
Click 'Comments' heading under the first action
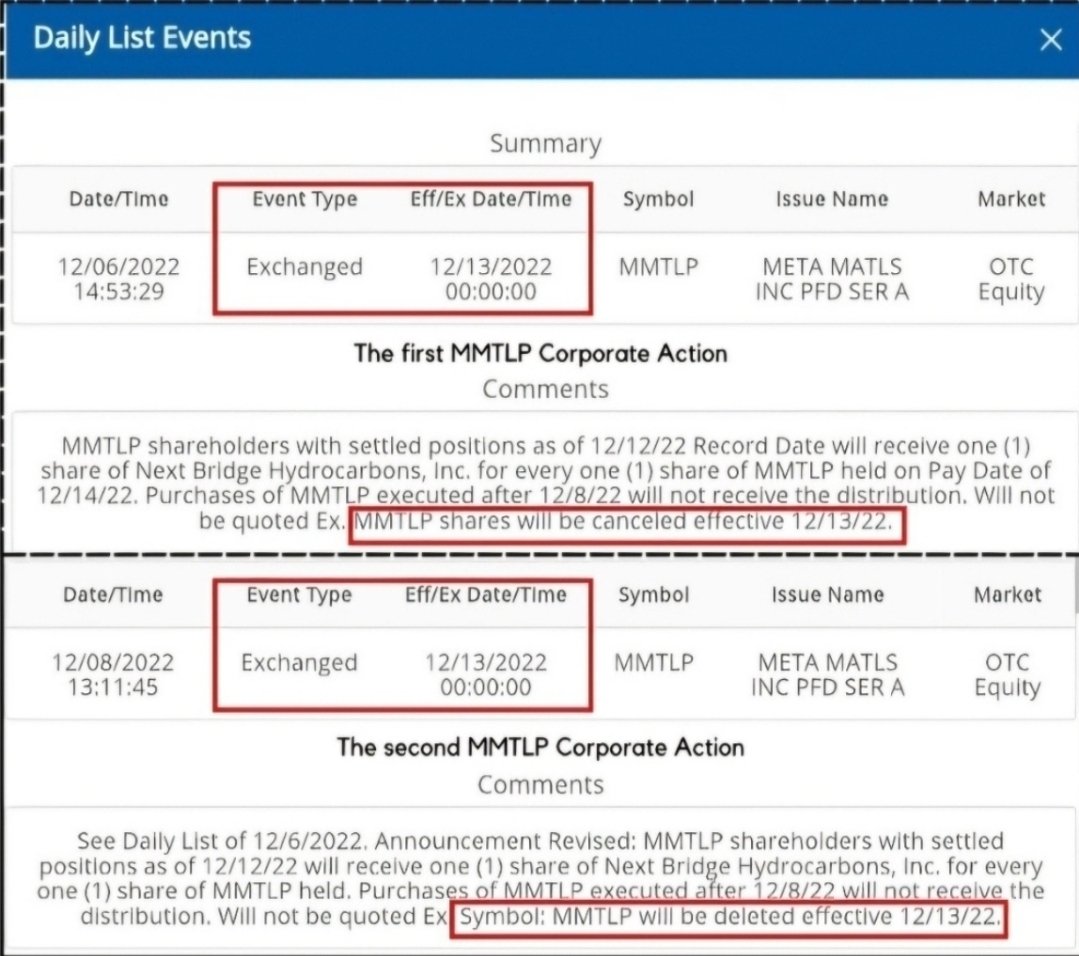pos(546,390)
